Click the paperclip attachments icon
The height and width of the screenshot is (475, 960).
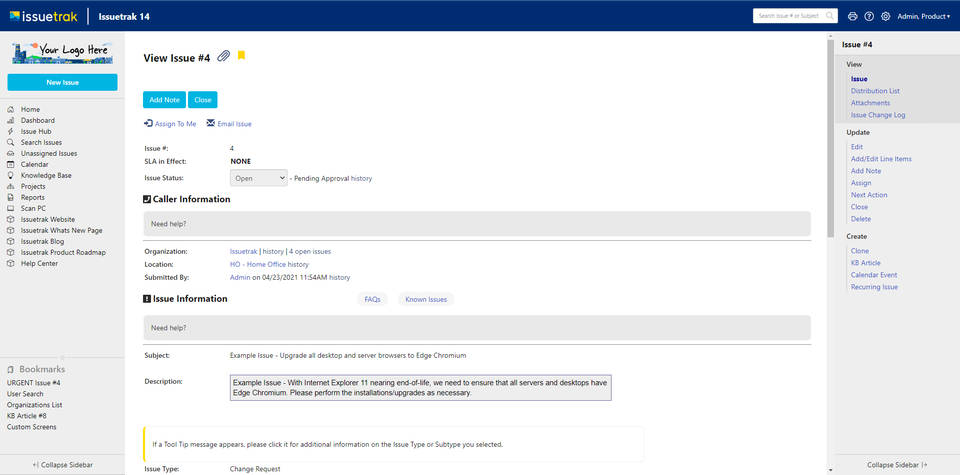coord(223,57)
